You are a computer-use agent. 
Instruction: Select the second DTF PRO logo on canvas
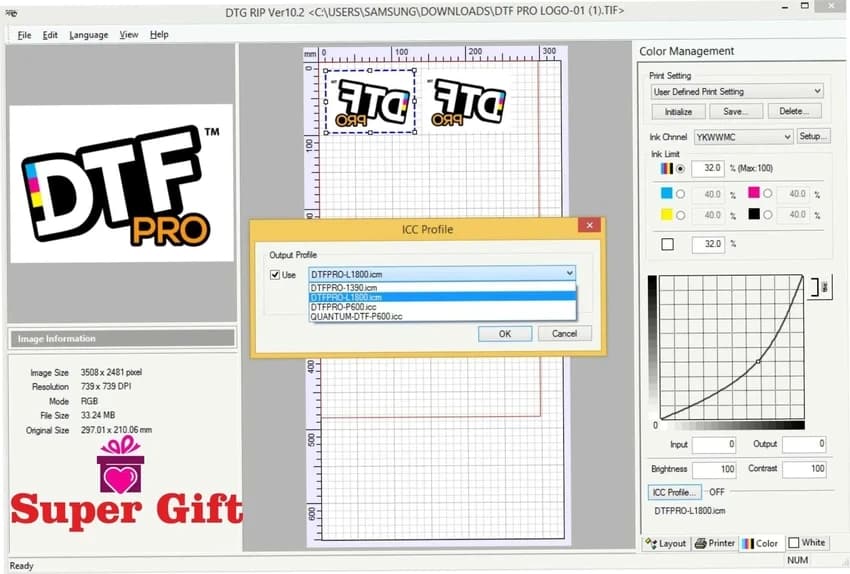click(x=466, y=102)
